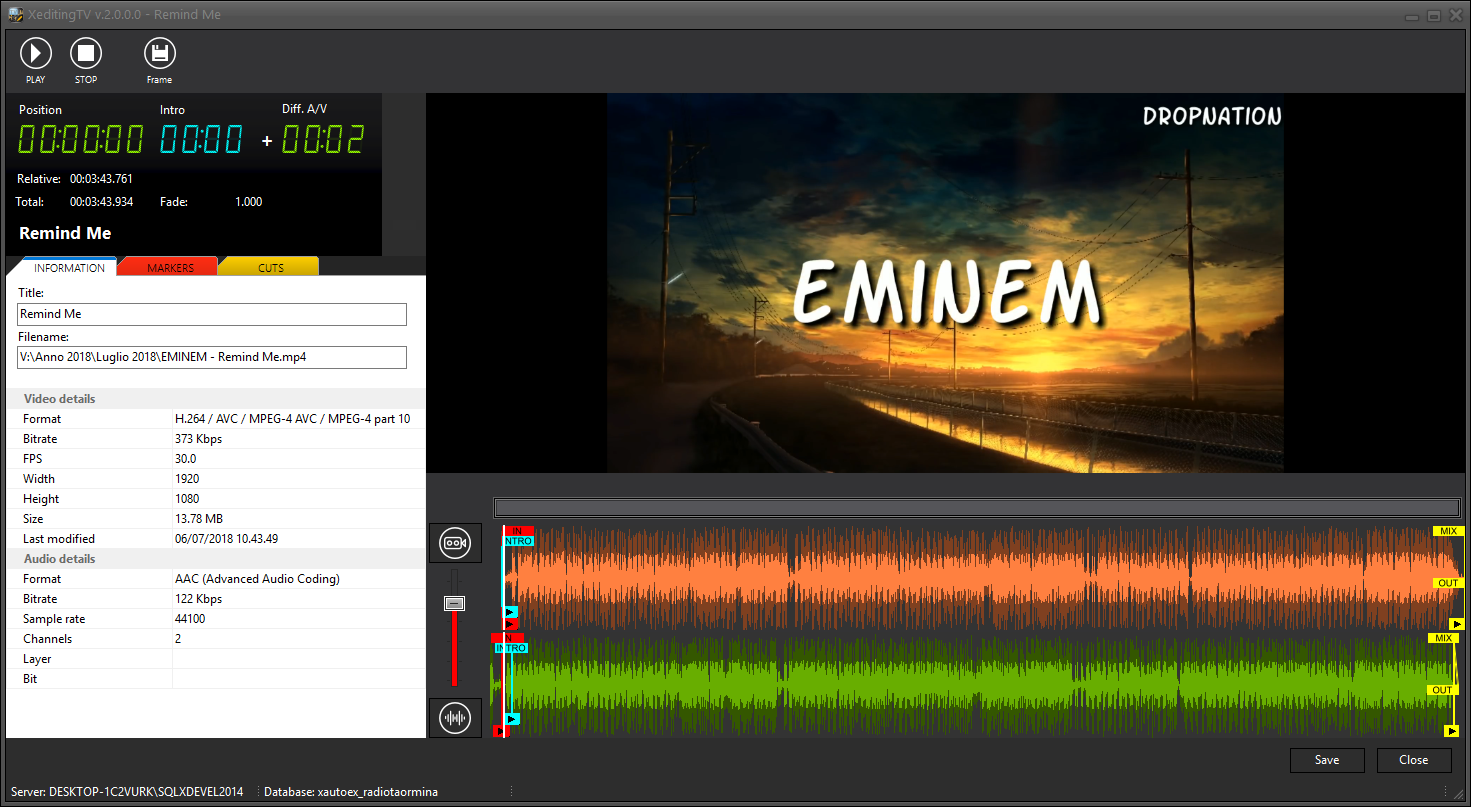Click cyan INTRO marker on orange waveform
This screenshot has width=1471, height=807.
click(x=518, y=541)
